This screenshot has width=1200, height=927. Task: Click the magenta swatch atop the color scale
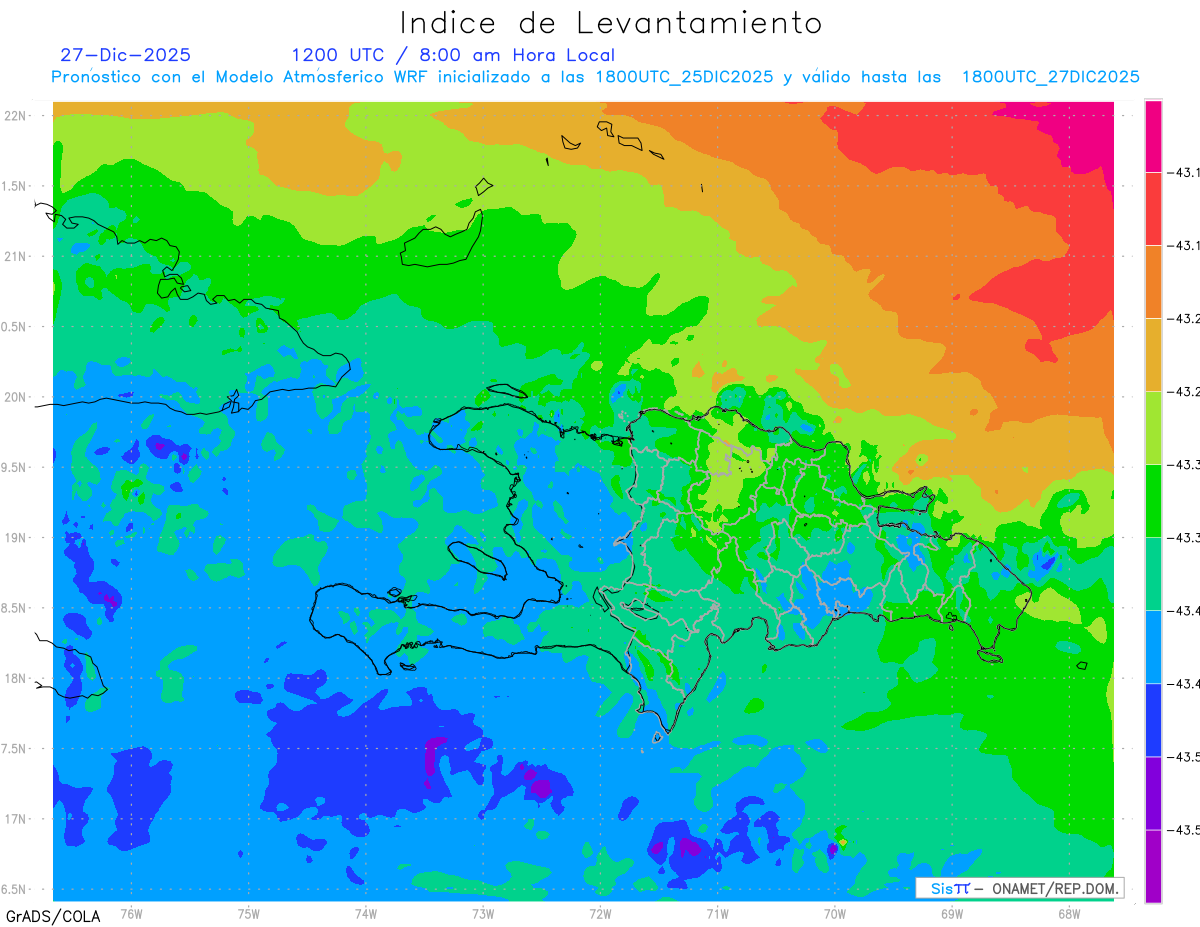click(x=1153, y=136)
